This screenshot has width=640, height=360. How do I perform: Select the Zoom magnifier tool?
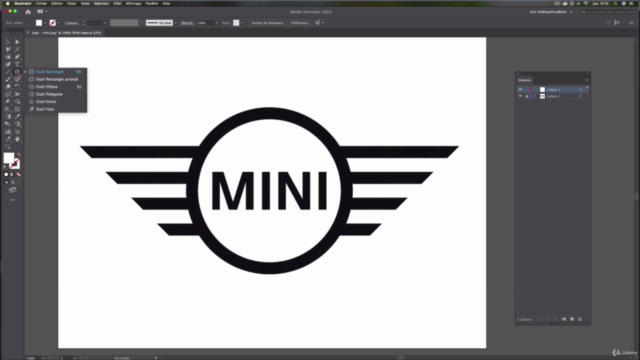pos(8,147)
